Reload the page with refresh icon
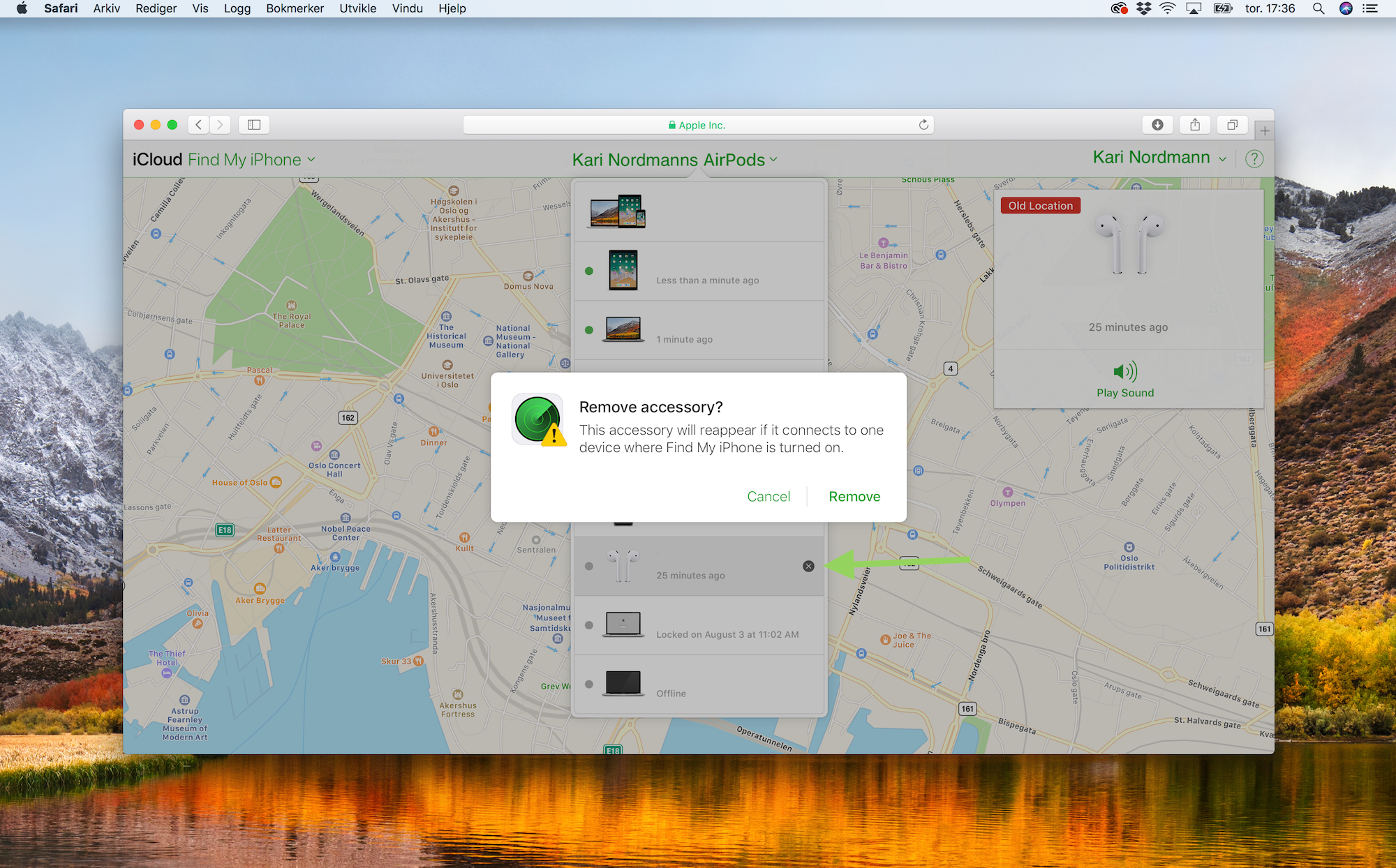This screenshot has width=1396, height=868. [923, 125]
